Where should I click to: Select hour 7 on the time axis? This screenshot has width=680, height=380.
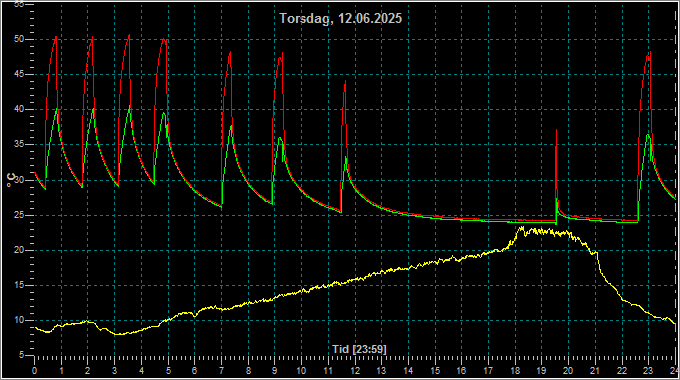(x=221, y=371)
